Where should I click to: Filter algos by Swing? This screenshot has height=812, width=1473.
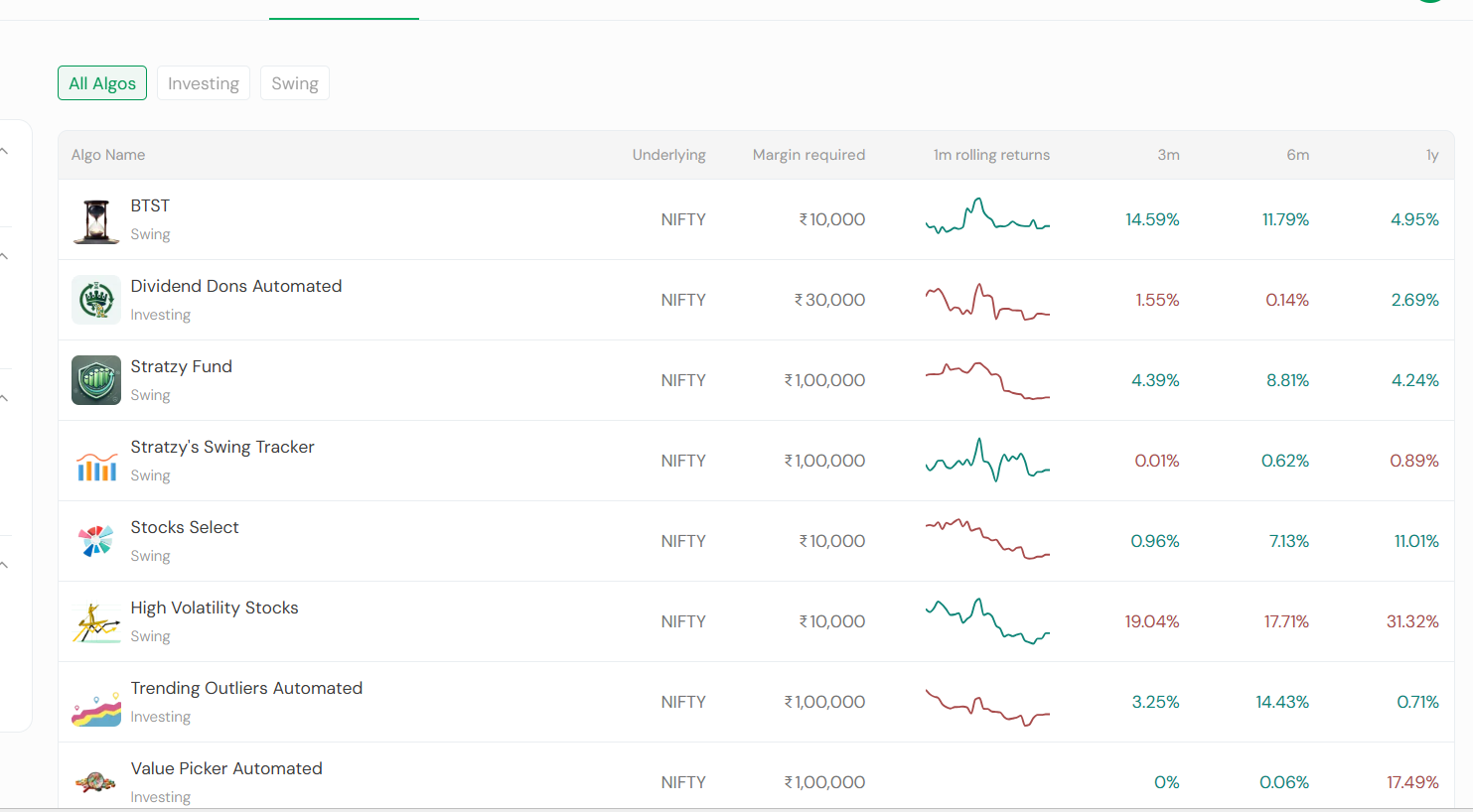pyautogui.click(x=295, y=83)
